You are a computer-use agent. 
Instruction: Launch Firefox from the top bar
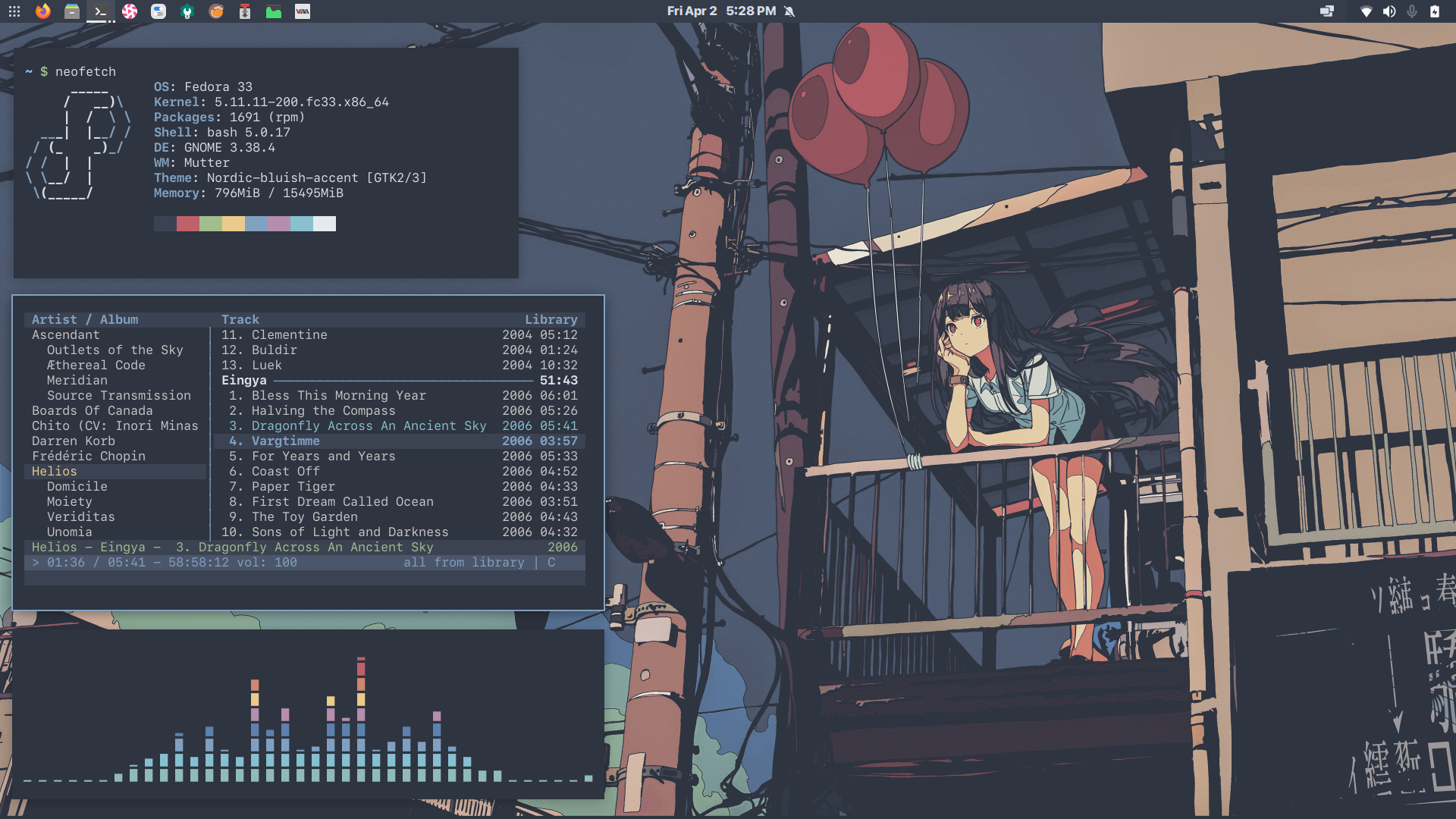point(43,11)
